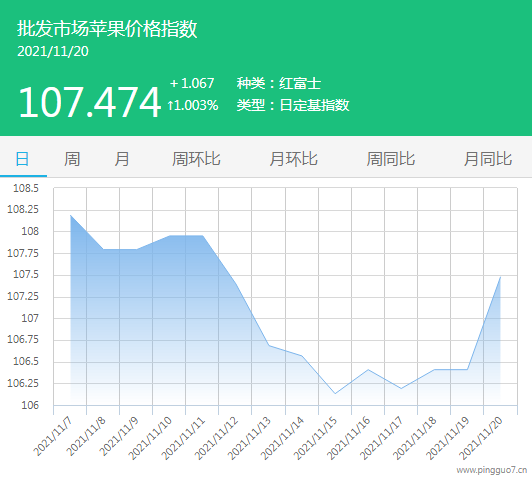Click the 2021/11/10 x-axis date label
Viewport: 532px width, 480px height.
(150, 438)
